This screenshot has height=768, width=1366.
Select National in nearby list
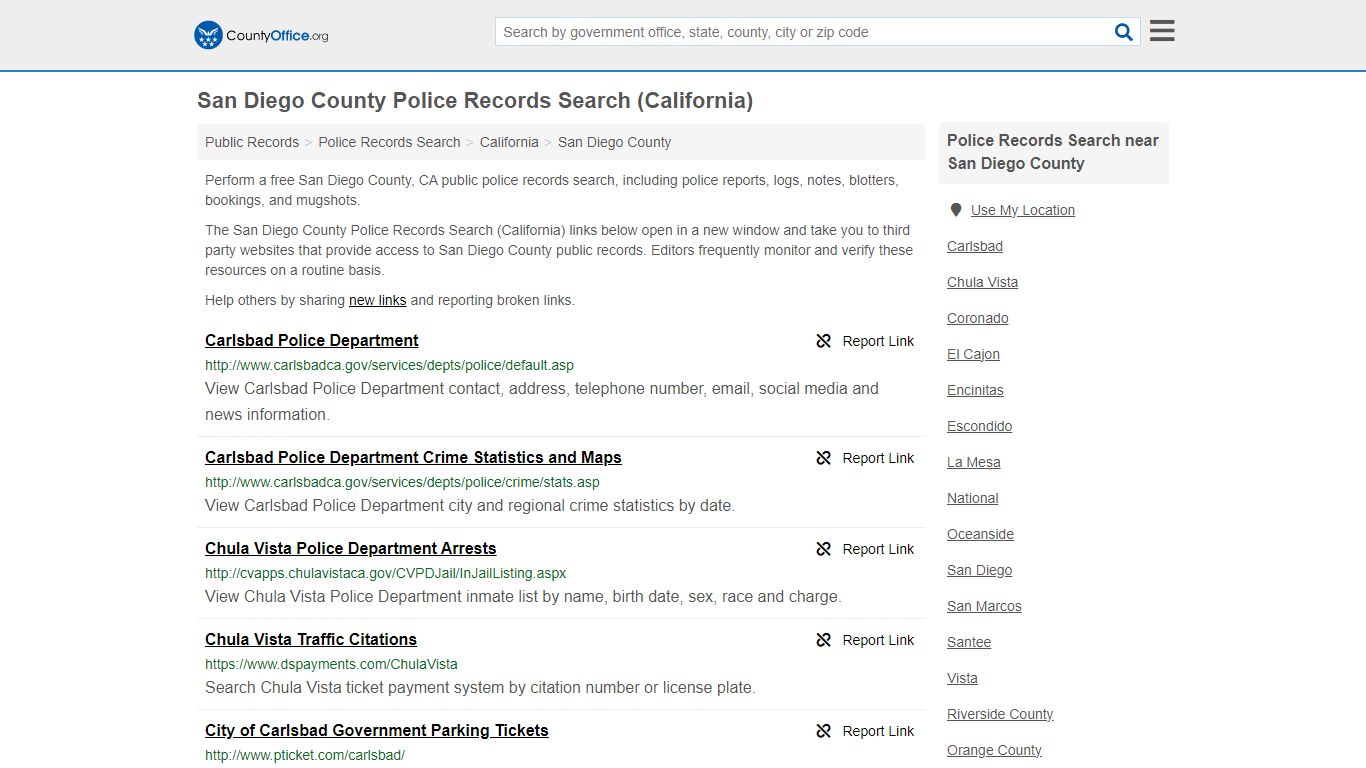click(x=973, y=498)
